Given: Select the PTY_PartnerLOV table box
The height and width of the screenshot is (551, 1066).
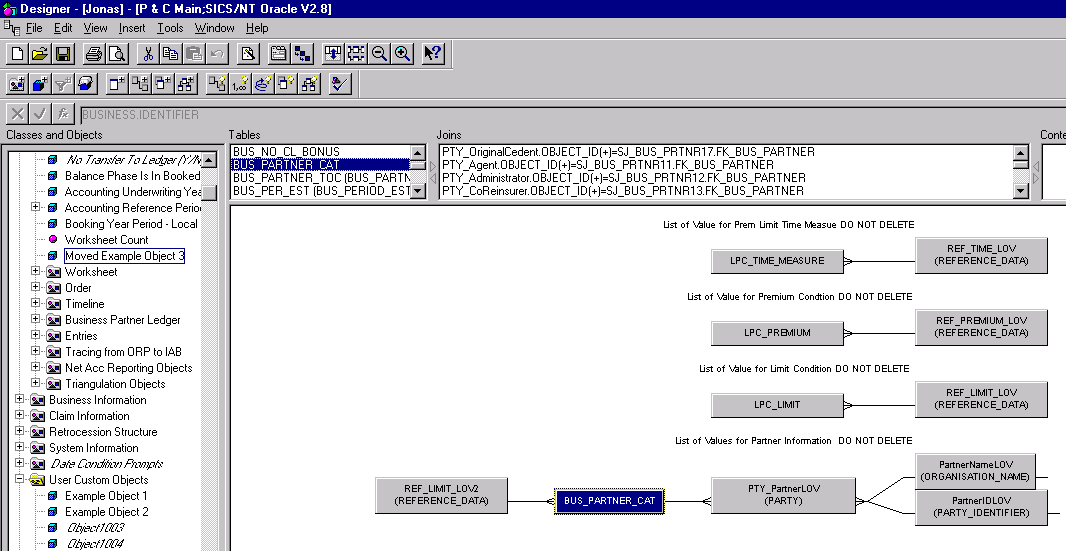Looking at the screenshot, I should click(x=782, y=494).
